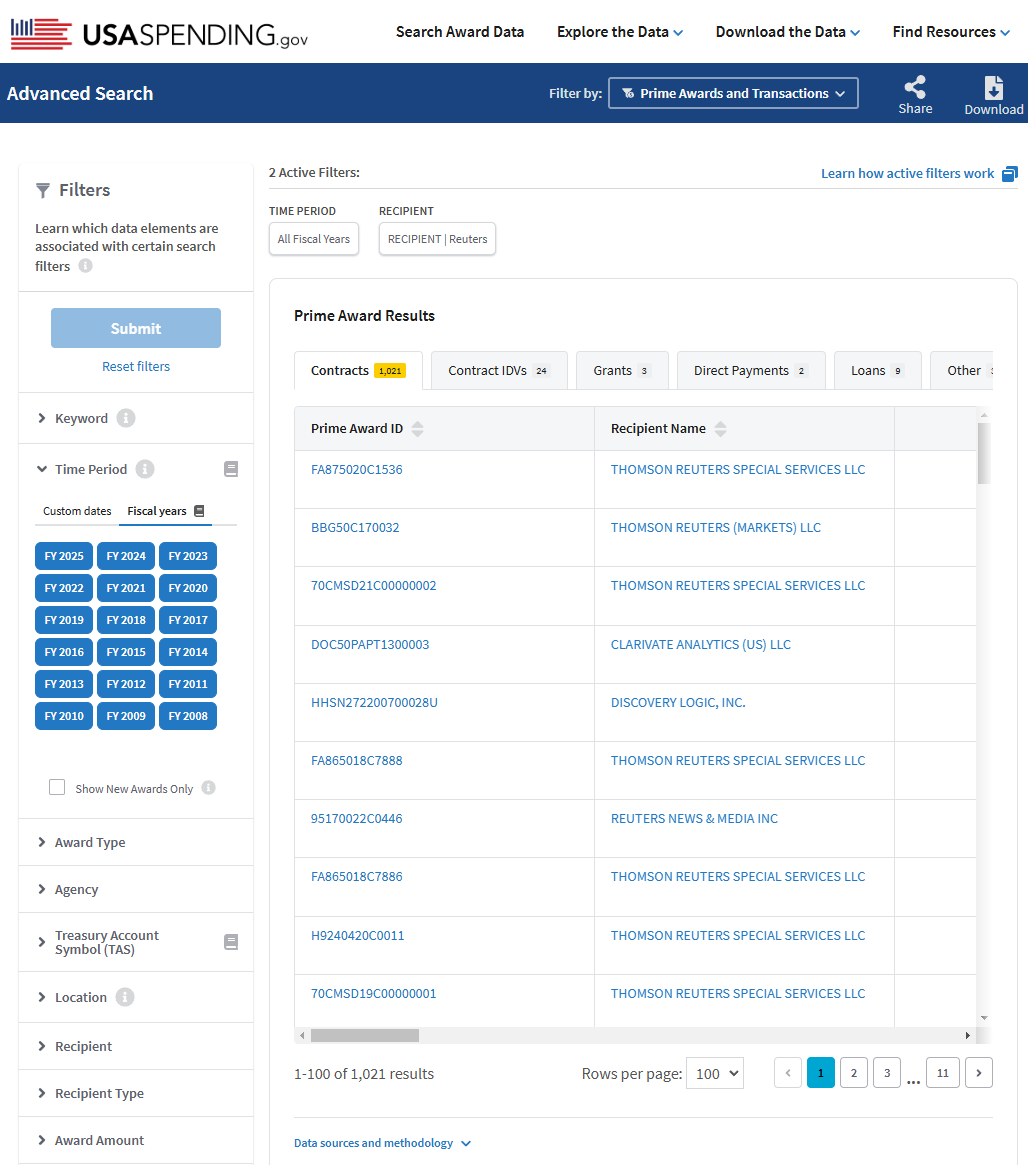Expand Data sources and methodology
Image resolution: width=1028 pixels, height=1165 pixels.
pos(382,1143)
